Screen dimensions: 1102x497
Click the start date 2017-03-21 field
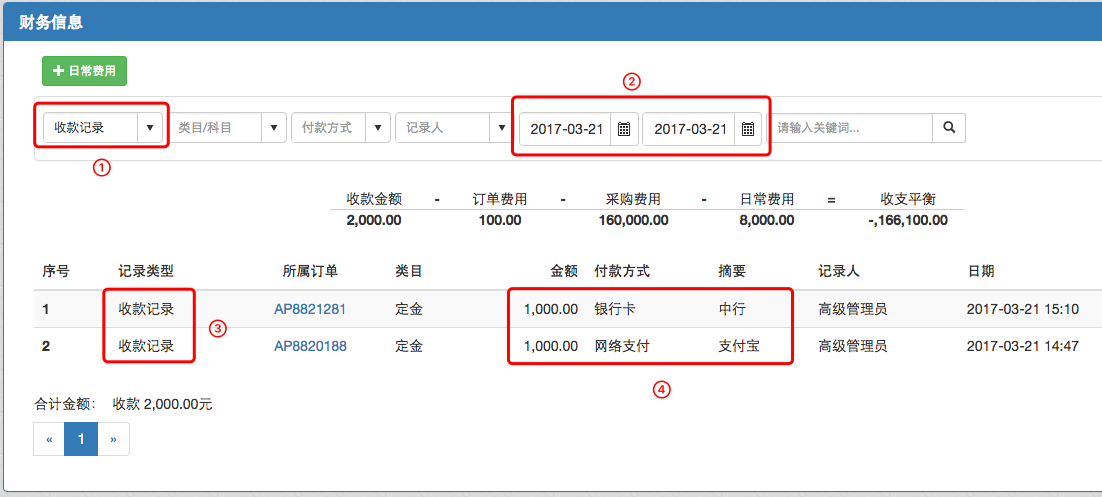[566, 129]
